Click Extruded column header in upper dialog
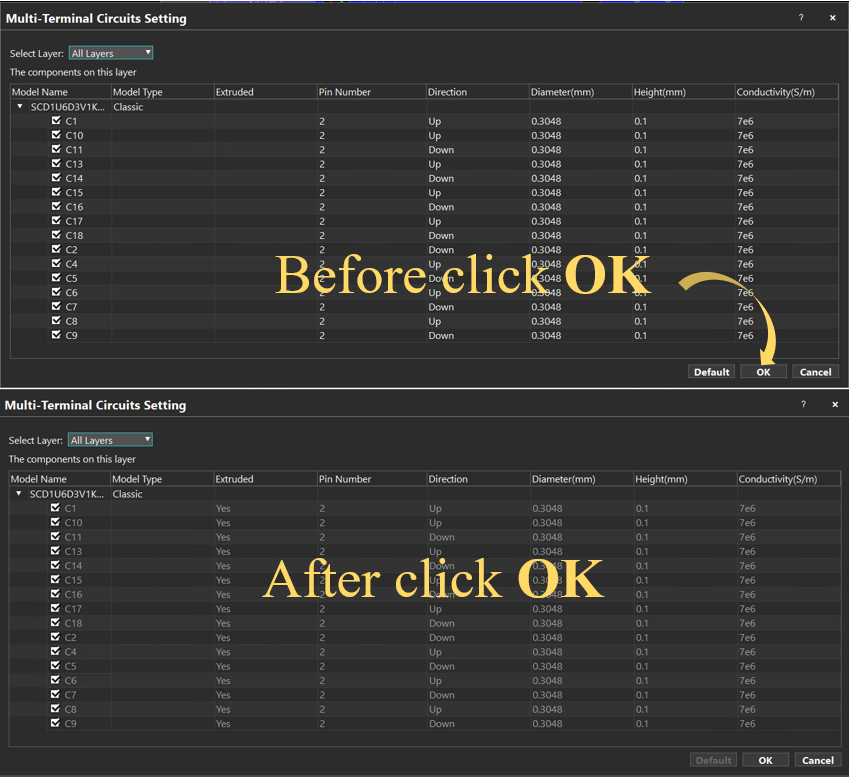Viewport: 850px width, 778px height. point(266,92)
